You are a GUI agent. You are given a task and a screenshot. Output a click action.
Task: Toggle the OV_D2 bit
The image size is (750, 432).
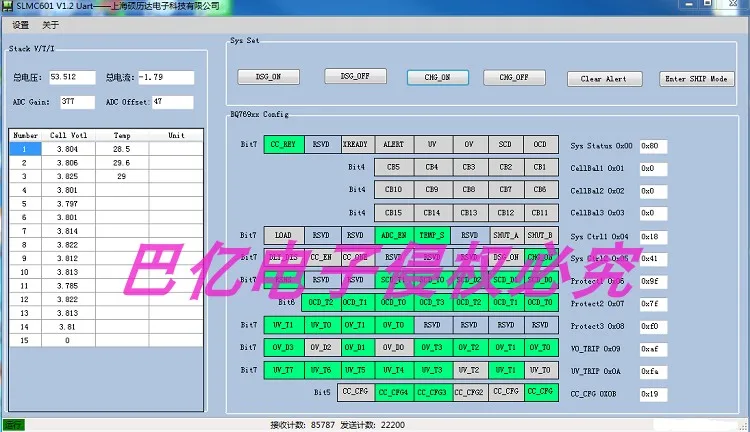click(x=321, y=347)
